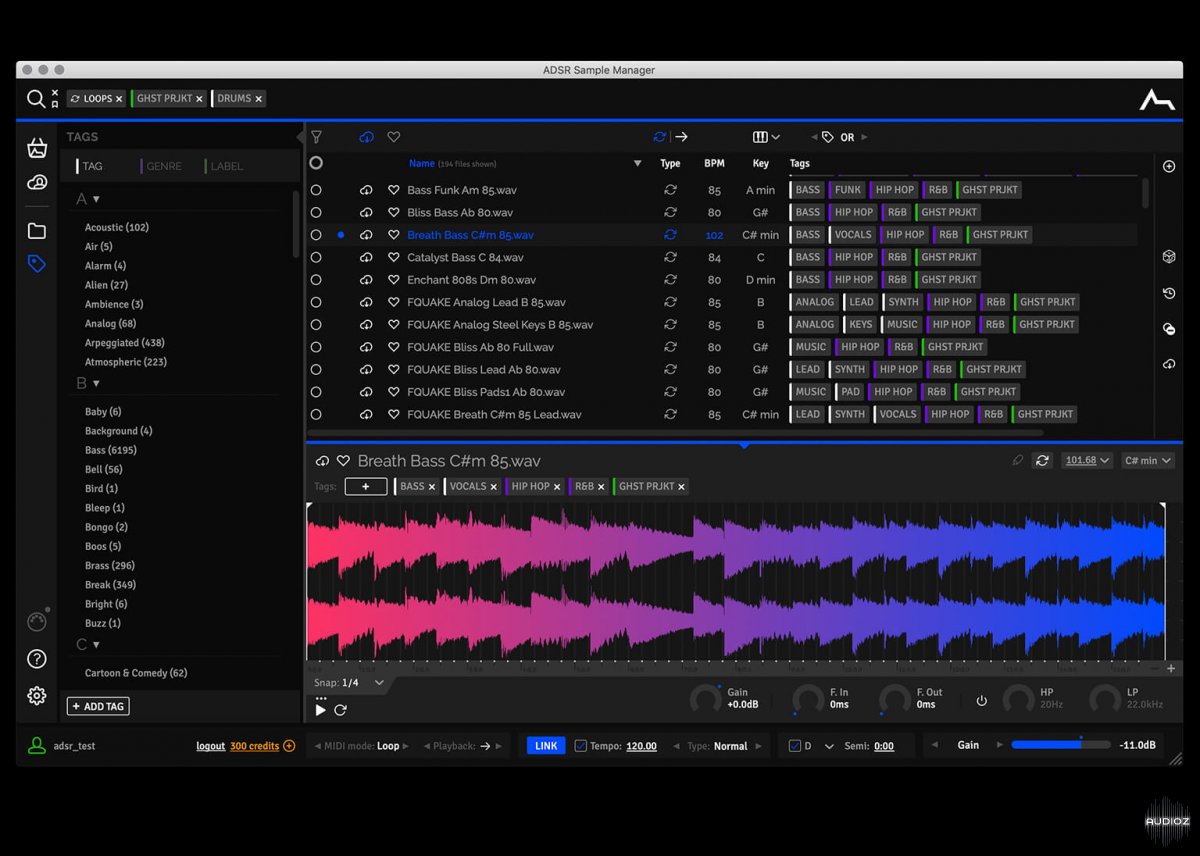Remove the GHST PRJKT search filter chip
This screenshot has width=1200, height=856.
coord(199,99)
